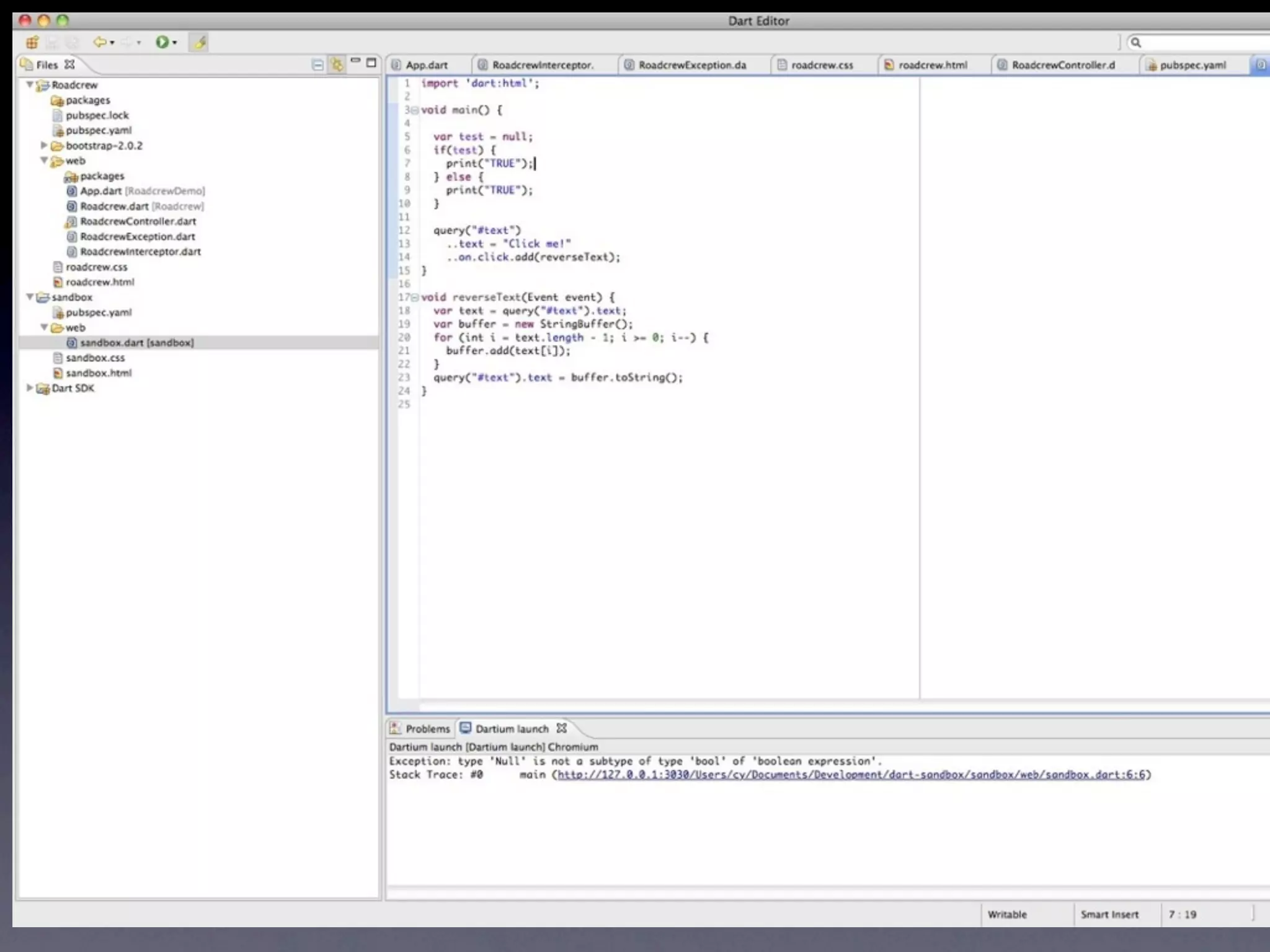Click the New Application toolbar icon

tap(32, 42)
